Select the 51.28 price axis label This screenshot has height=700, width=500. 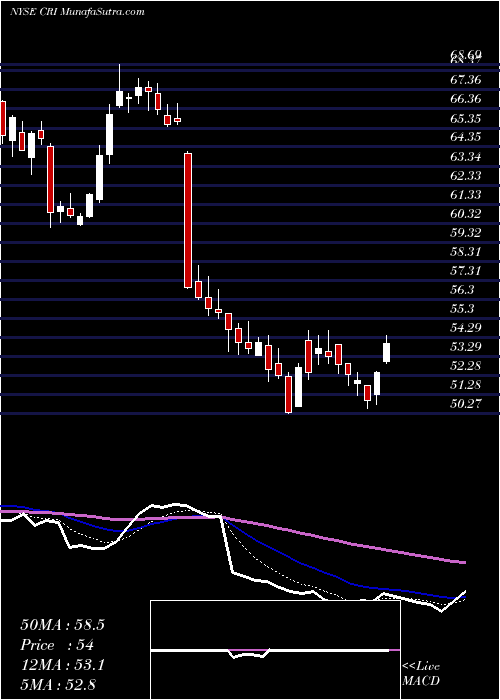tap(466, 384)
